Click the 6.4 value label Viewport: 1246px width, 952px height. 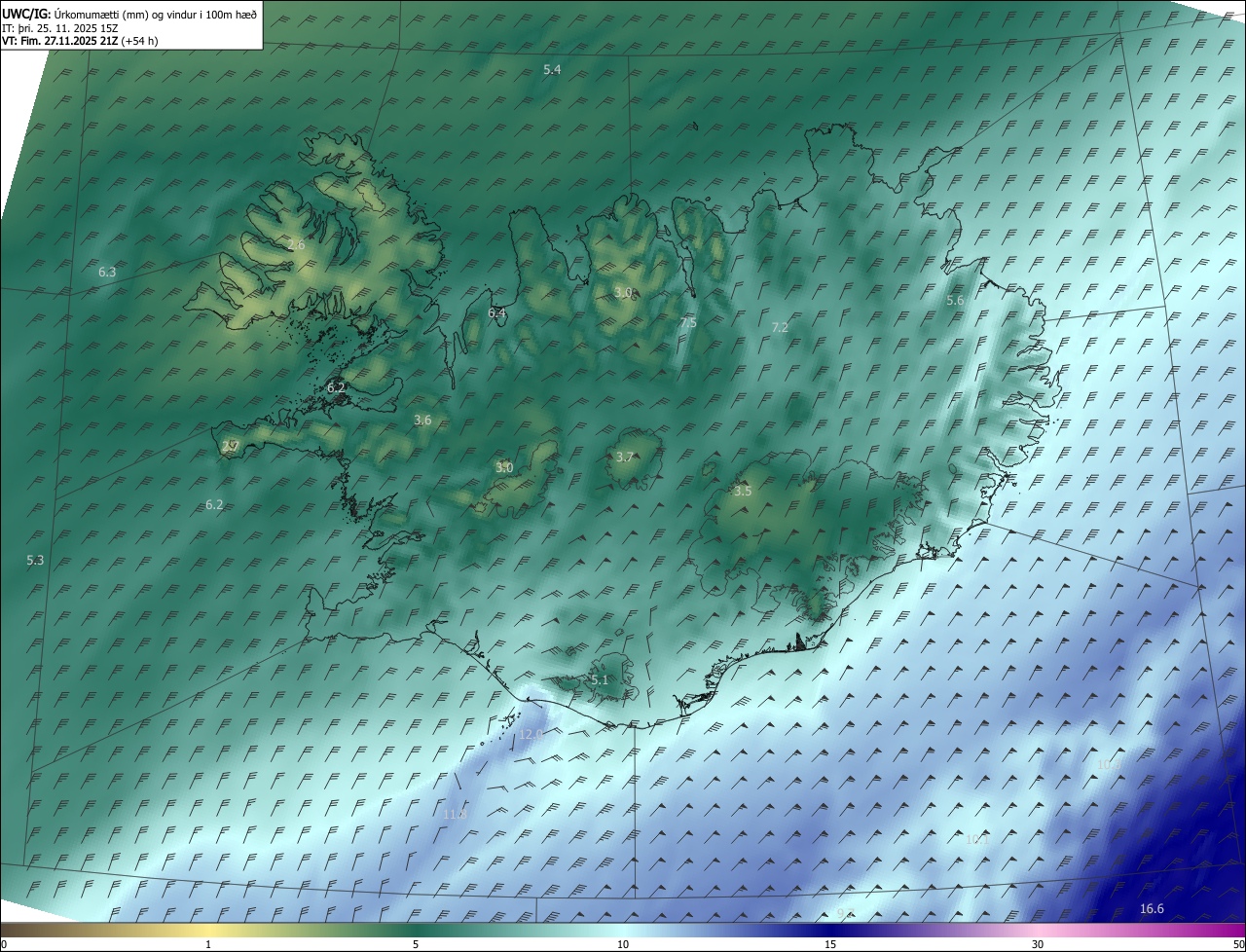496,312
